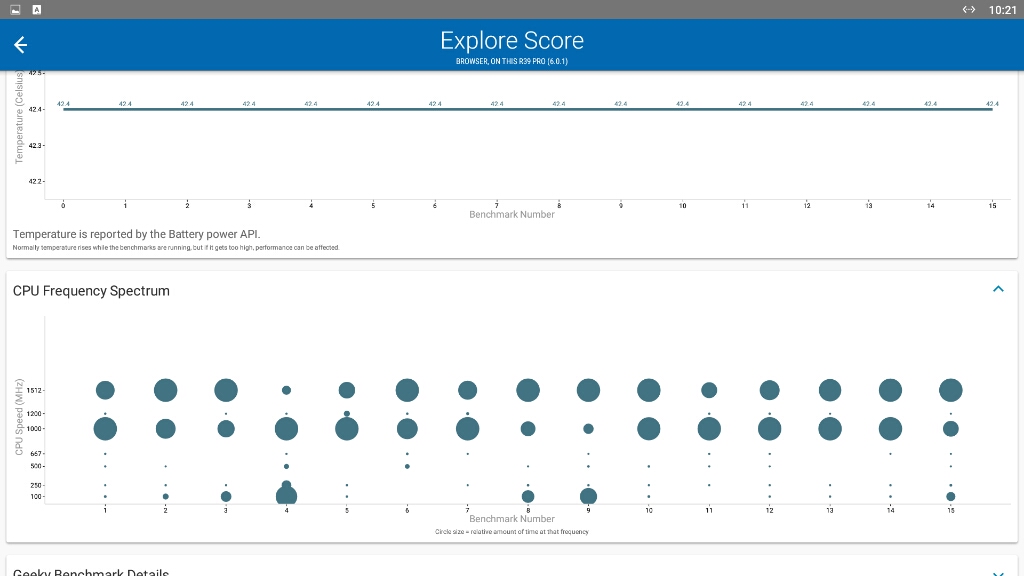Click the 1000 MHz bubble for benchmark 11
This screenshot has width=1024, height=576.
tap(709, 429)
